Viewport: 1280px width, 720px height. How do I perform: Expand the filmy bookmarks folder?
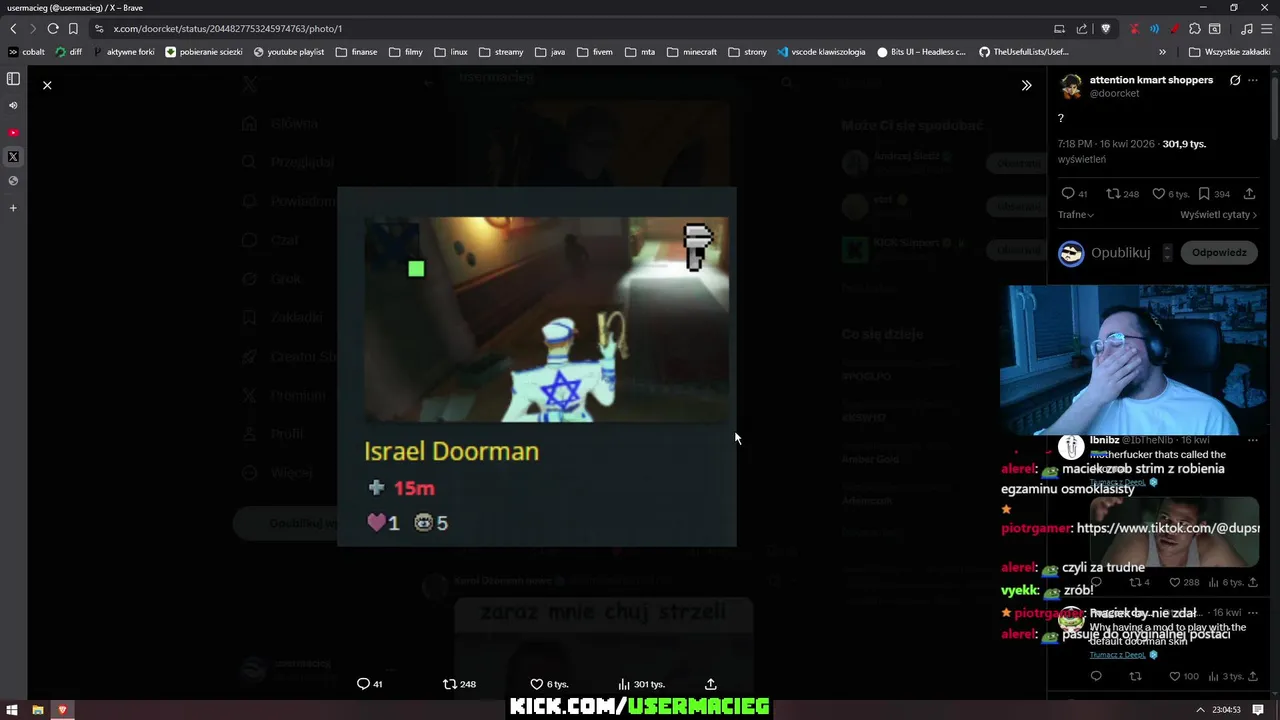(406, 52)
